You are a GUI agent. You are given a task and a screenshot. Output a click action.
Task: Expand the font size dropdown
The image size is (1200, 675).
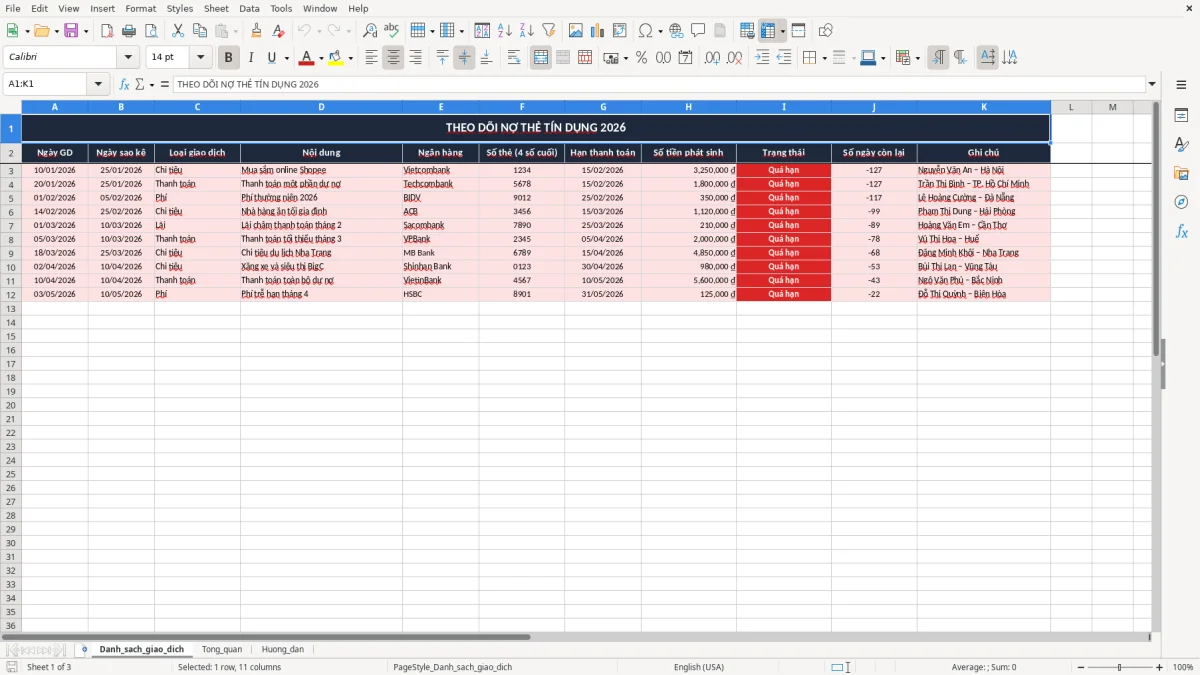click(x=200, y=58)
